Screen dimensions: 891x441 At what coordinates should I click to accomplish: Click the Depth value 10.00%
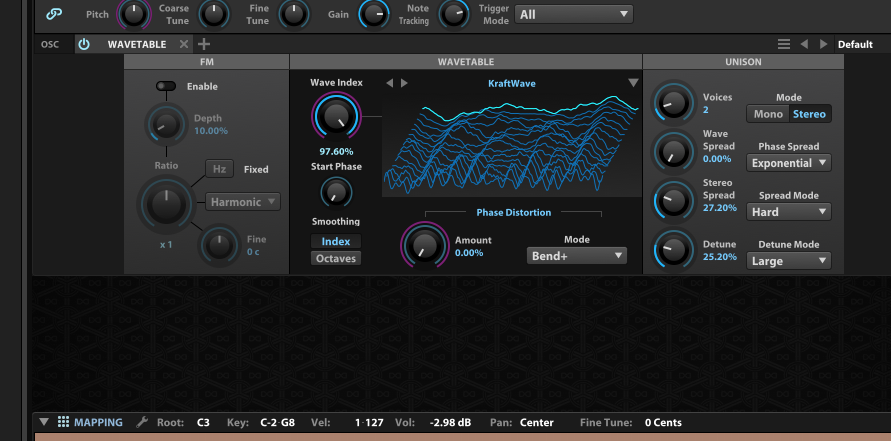[x=211, y=131]
